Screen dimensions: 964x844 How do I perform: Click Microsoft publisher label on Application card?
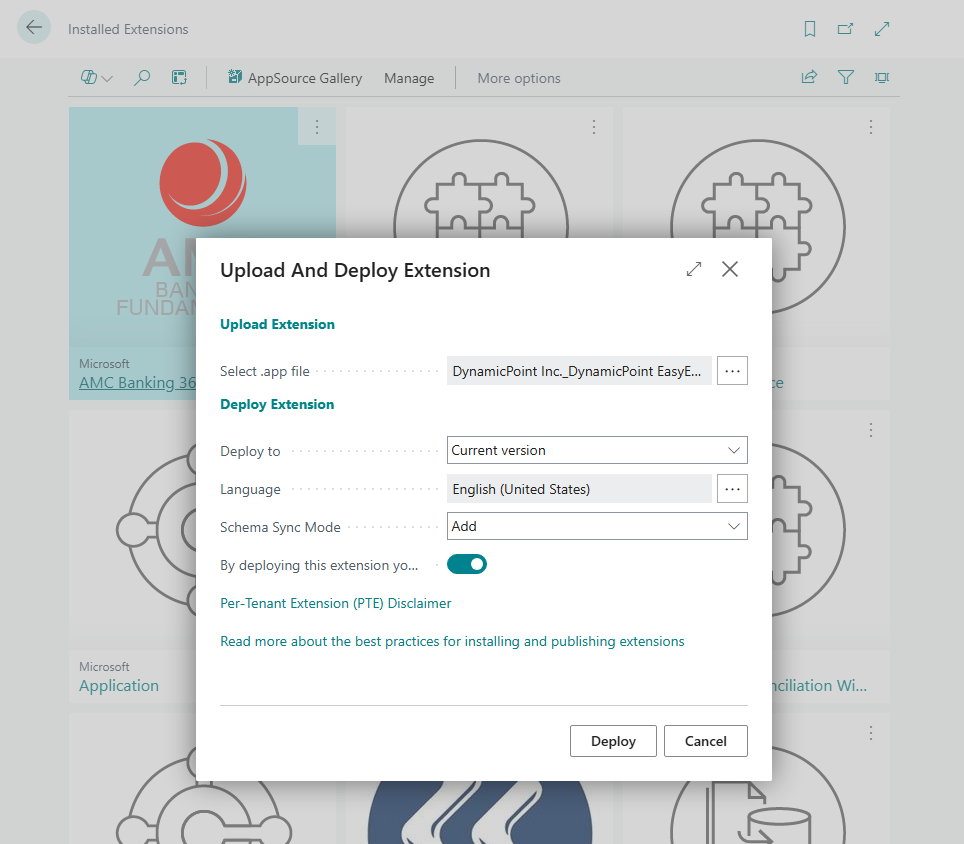coord(104,666)
